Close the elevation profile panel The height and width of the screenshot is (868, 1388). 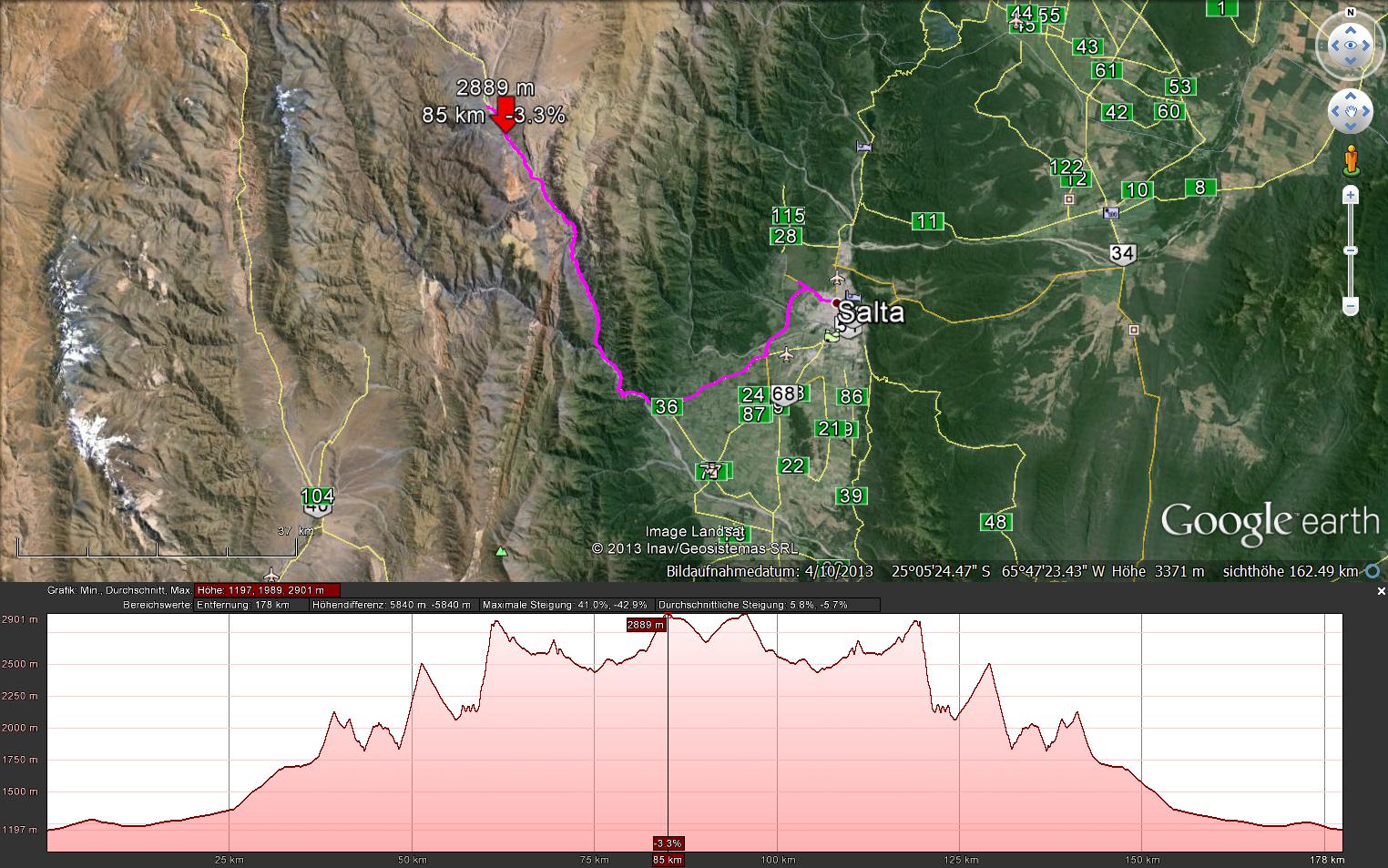click(x=1381, y=591)
